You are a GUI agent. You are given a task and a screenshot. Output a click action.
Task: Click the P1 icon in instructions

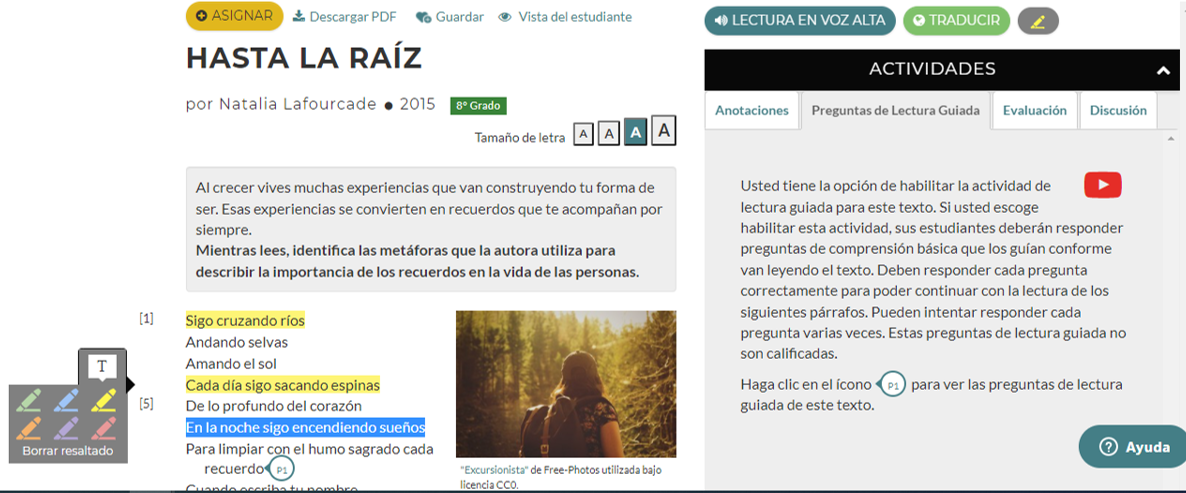click(x=891, y=385)
